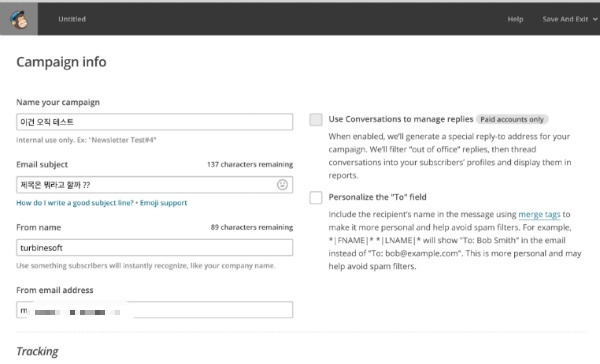This screenshot has height=364, width=600.
Task: Click the Campaign info page heading
Action: pos(61,62)
